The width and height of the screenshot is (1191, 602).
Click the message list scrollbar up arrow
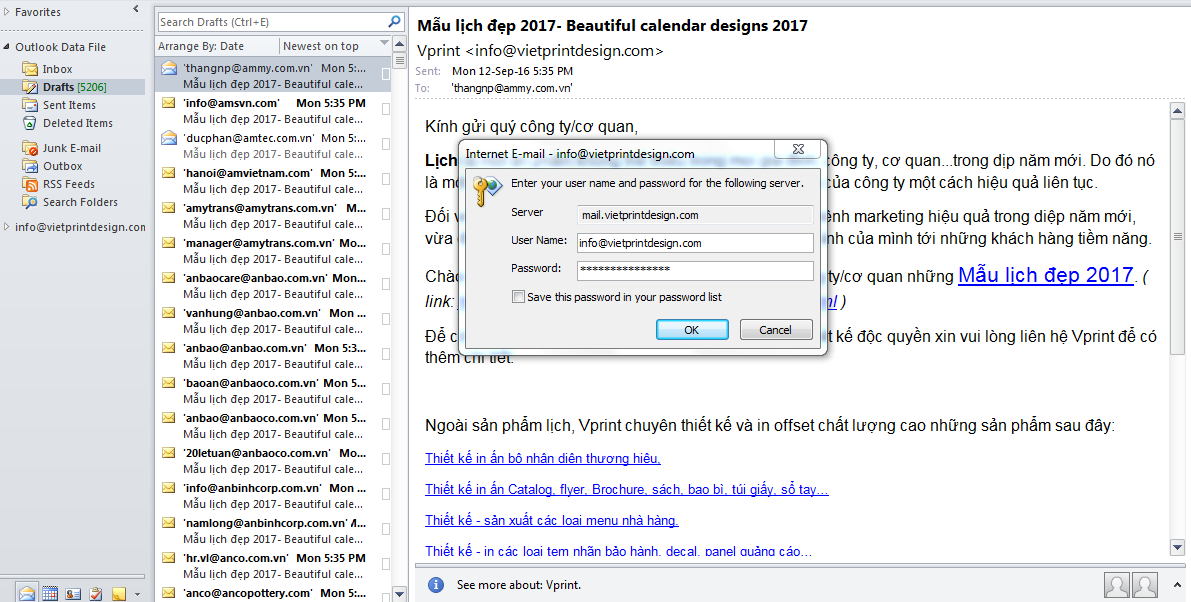tap(400, 44)
